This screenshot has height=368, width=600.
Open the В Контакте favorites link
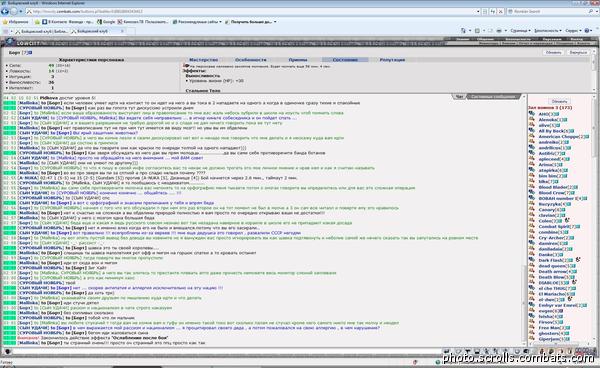coord(67,22)
